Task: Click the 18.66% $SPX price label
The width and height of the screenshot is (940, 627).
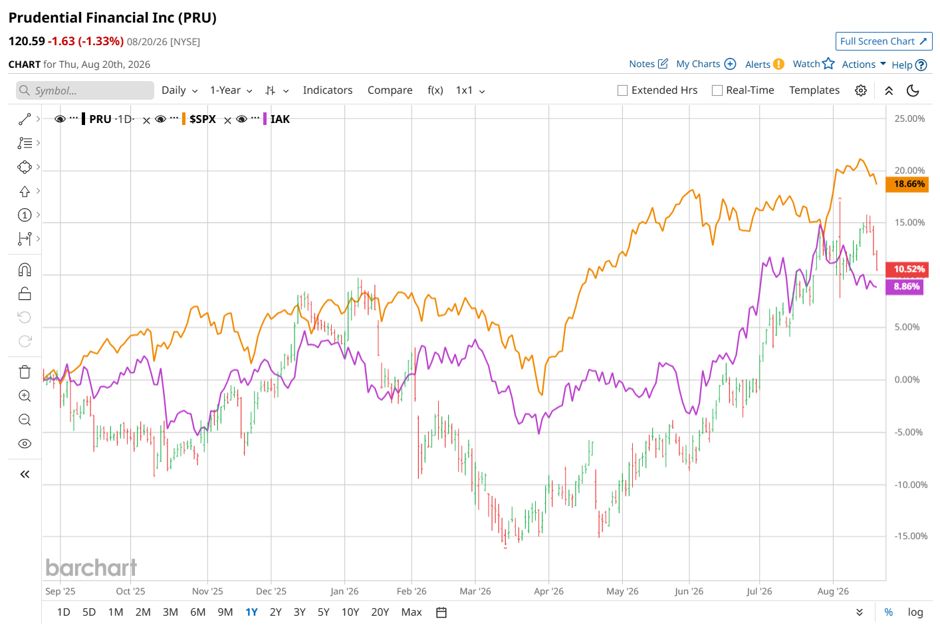Action: tap(907, 184)
